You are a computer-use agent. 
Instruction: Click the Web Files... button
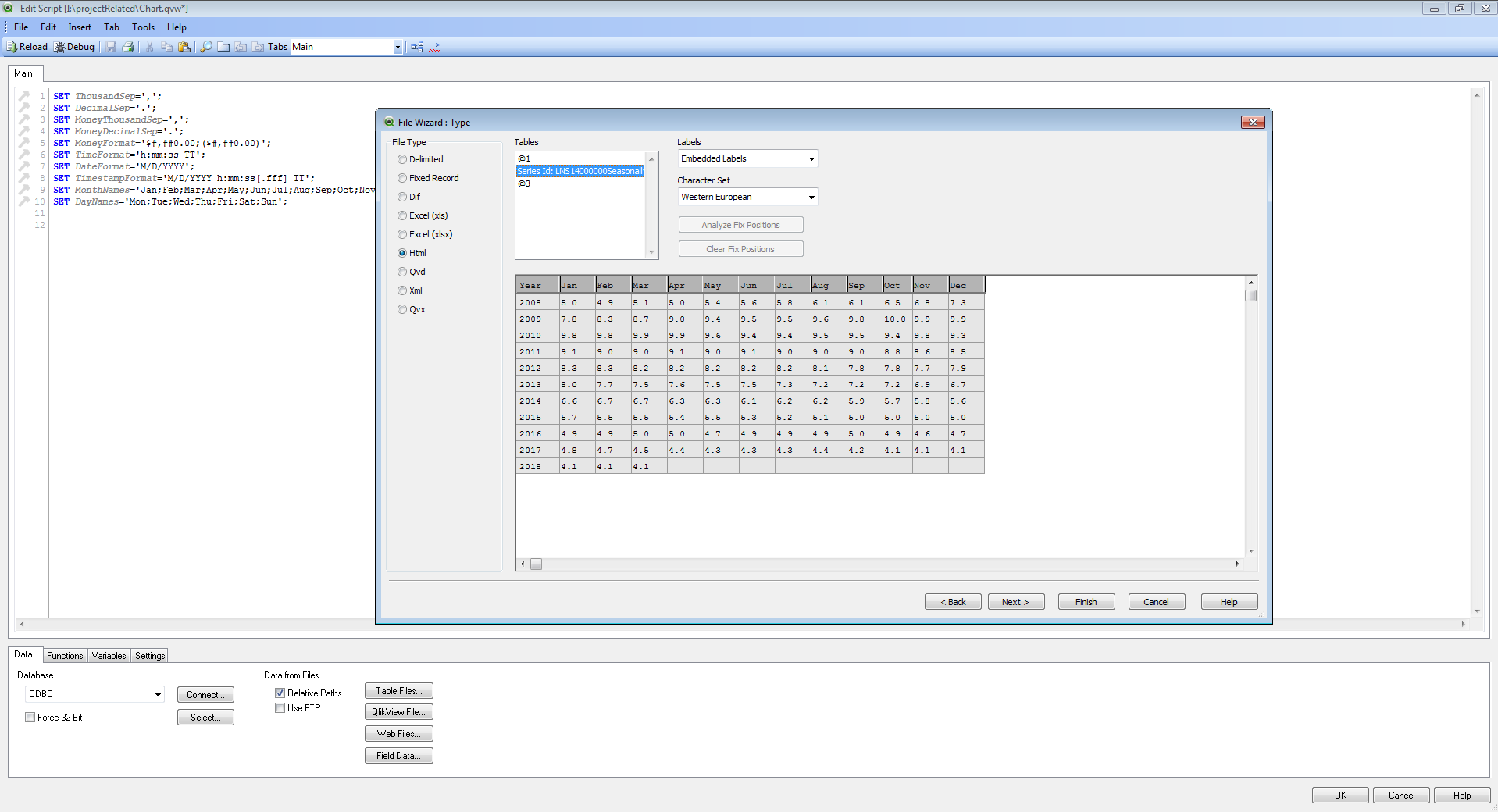pyautogui.click(x=399, y=734)
